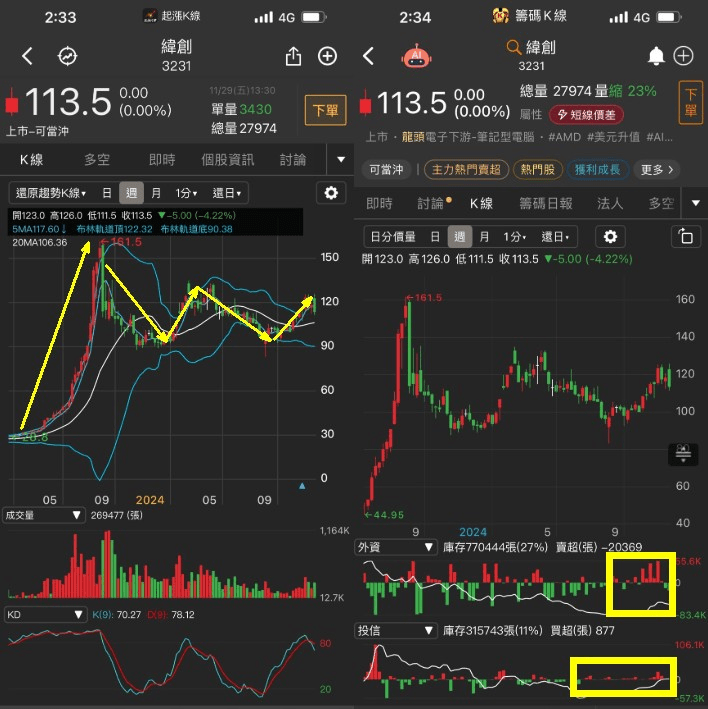This screenshot has height=709, width=708.
Task: Open price alert bell
Action: tap(656, 57)
